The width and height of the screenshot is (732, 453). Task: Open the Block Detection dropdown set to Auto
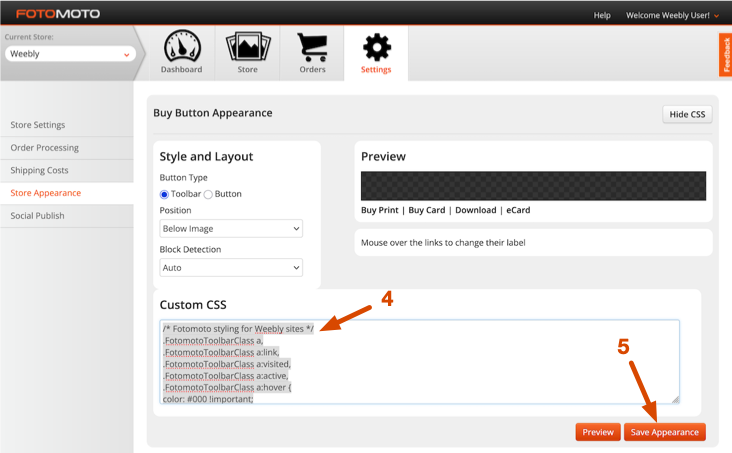pyautogui.click(x=231, y=268)
